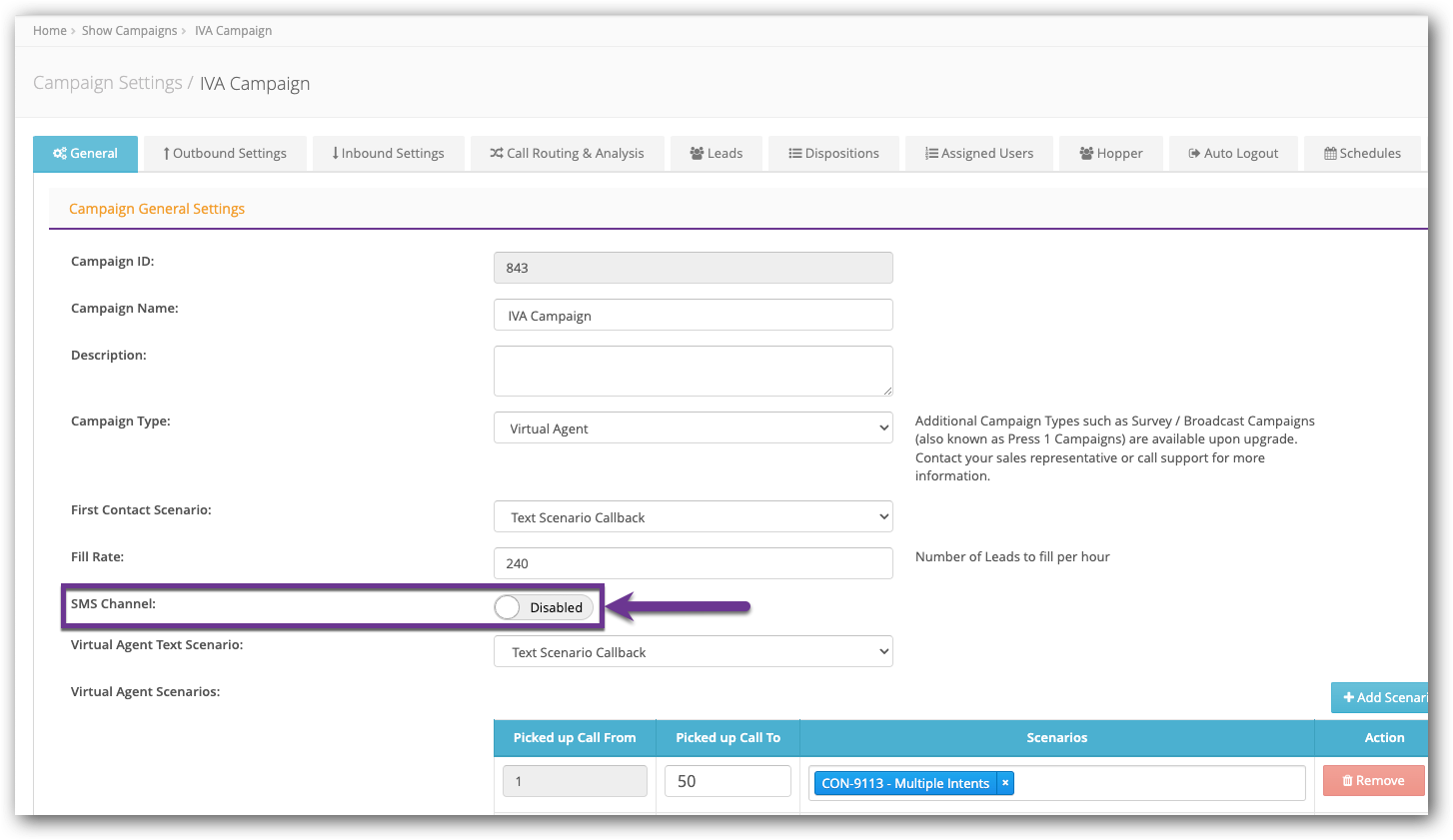This screenshot has height=840, width=1453.
Task: Open the Hopper tab
Action: [x=1111, y=153]
